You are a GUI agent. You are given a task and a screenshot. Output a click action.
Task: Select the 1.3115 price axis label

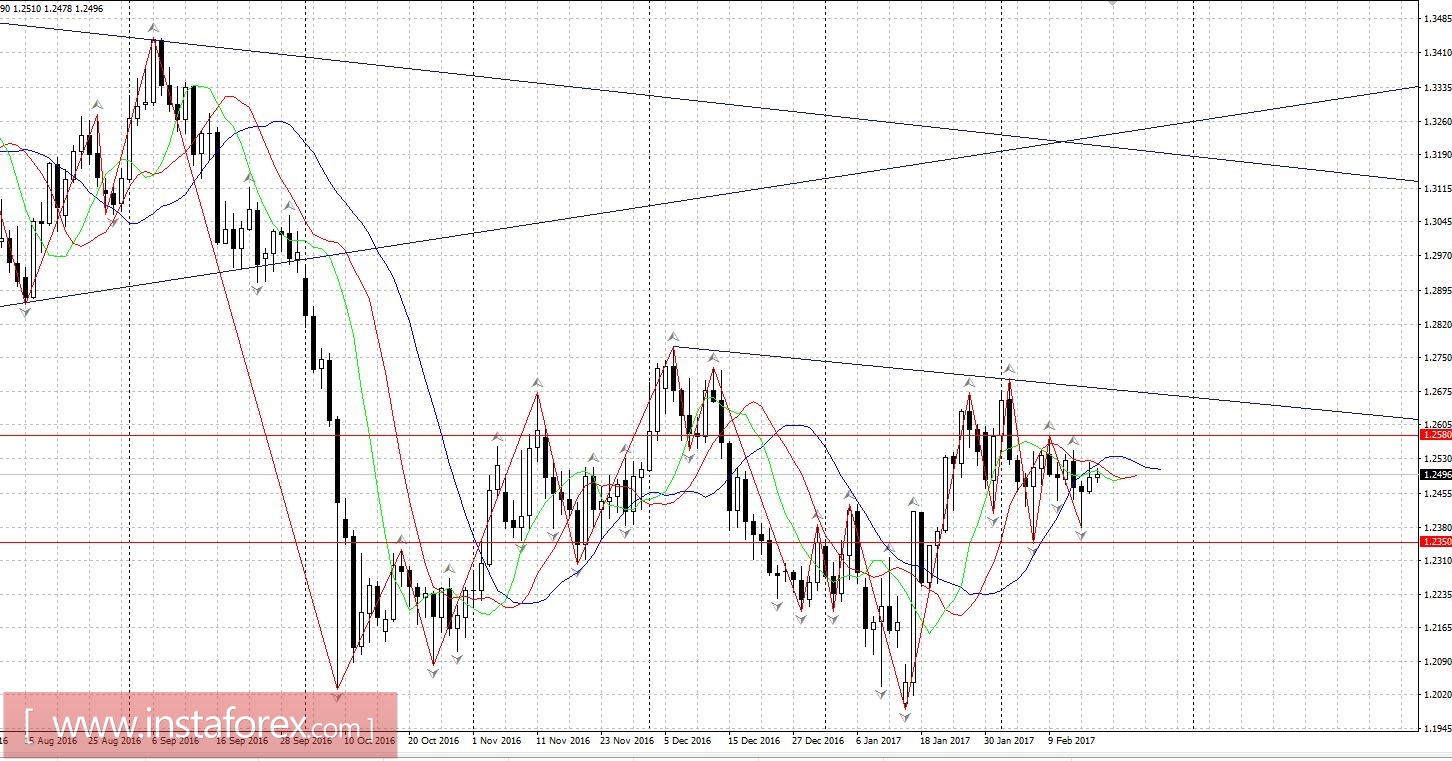1436,189
